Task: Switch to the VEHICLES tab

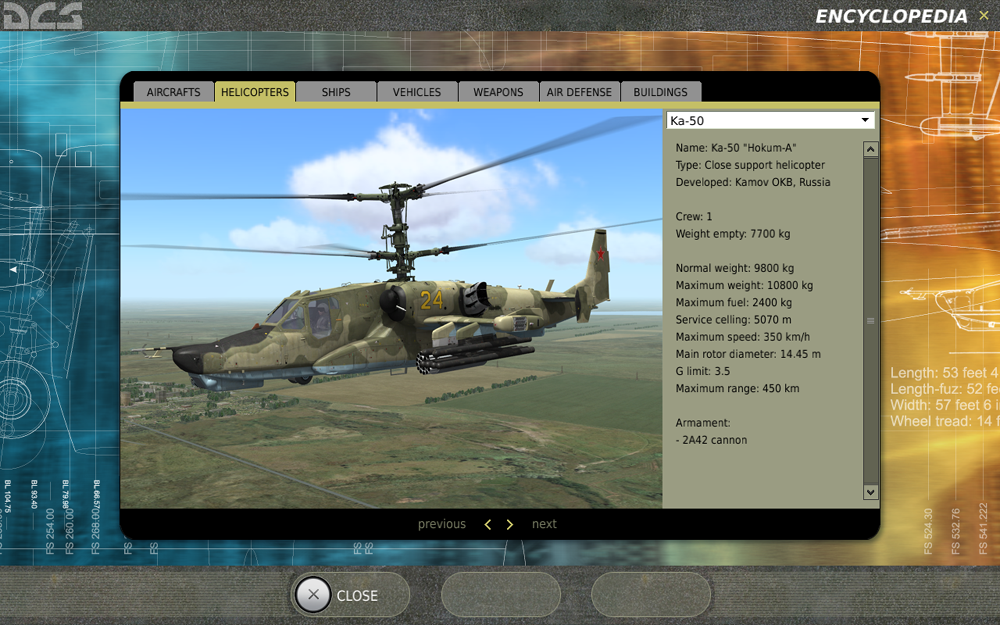Action: (417, 92)
